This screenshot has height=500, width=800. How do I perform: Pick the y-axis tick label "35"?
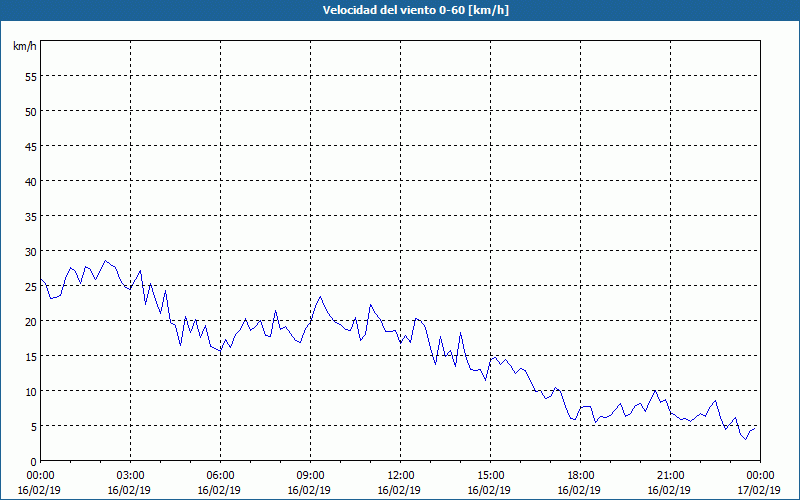point(31,217)
